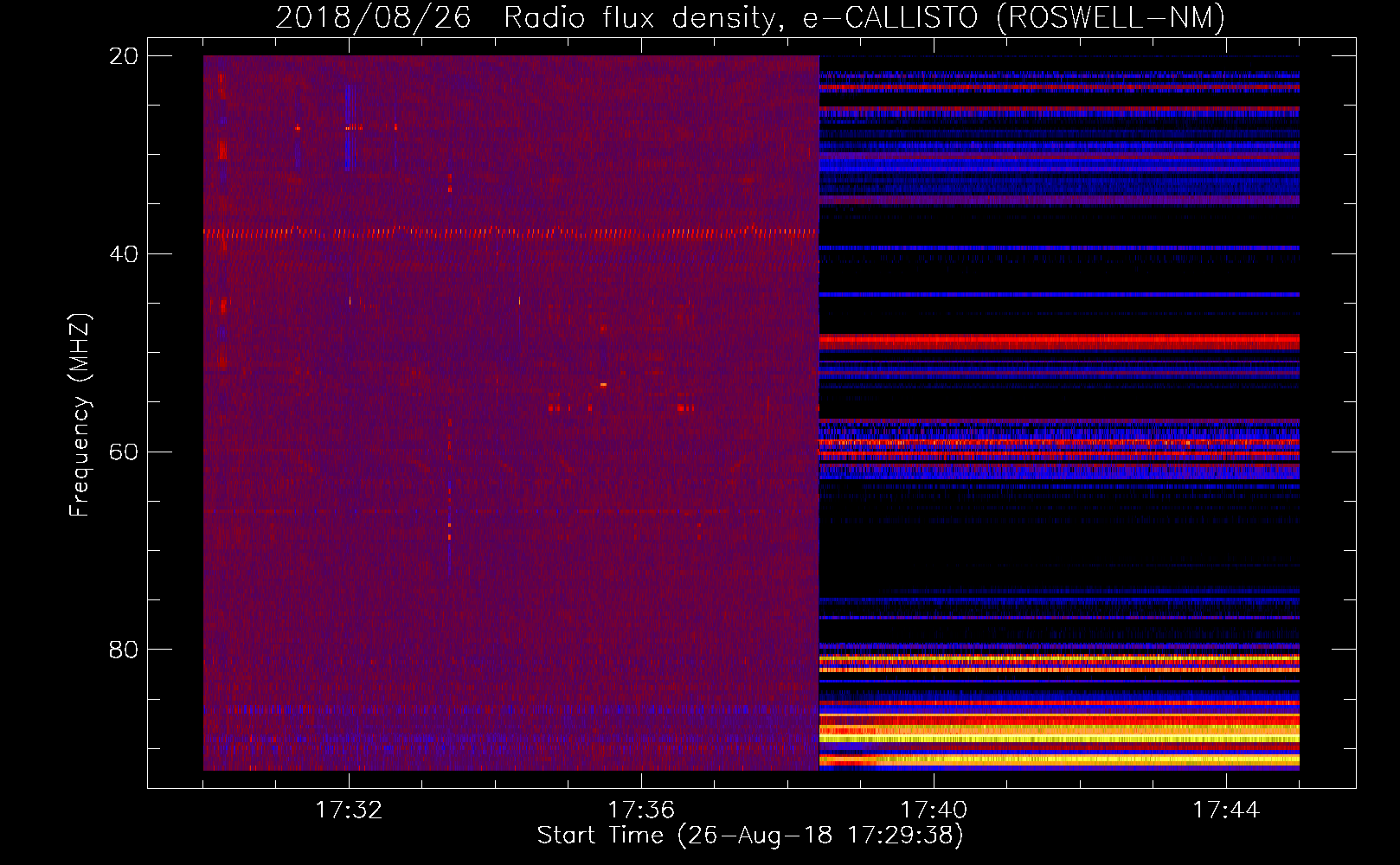Click the 17:40 time axis label
Image resolution: width=1400 pixels, height=865 pixels.
coord(934,811)
